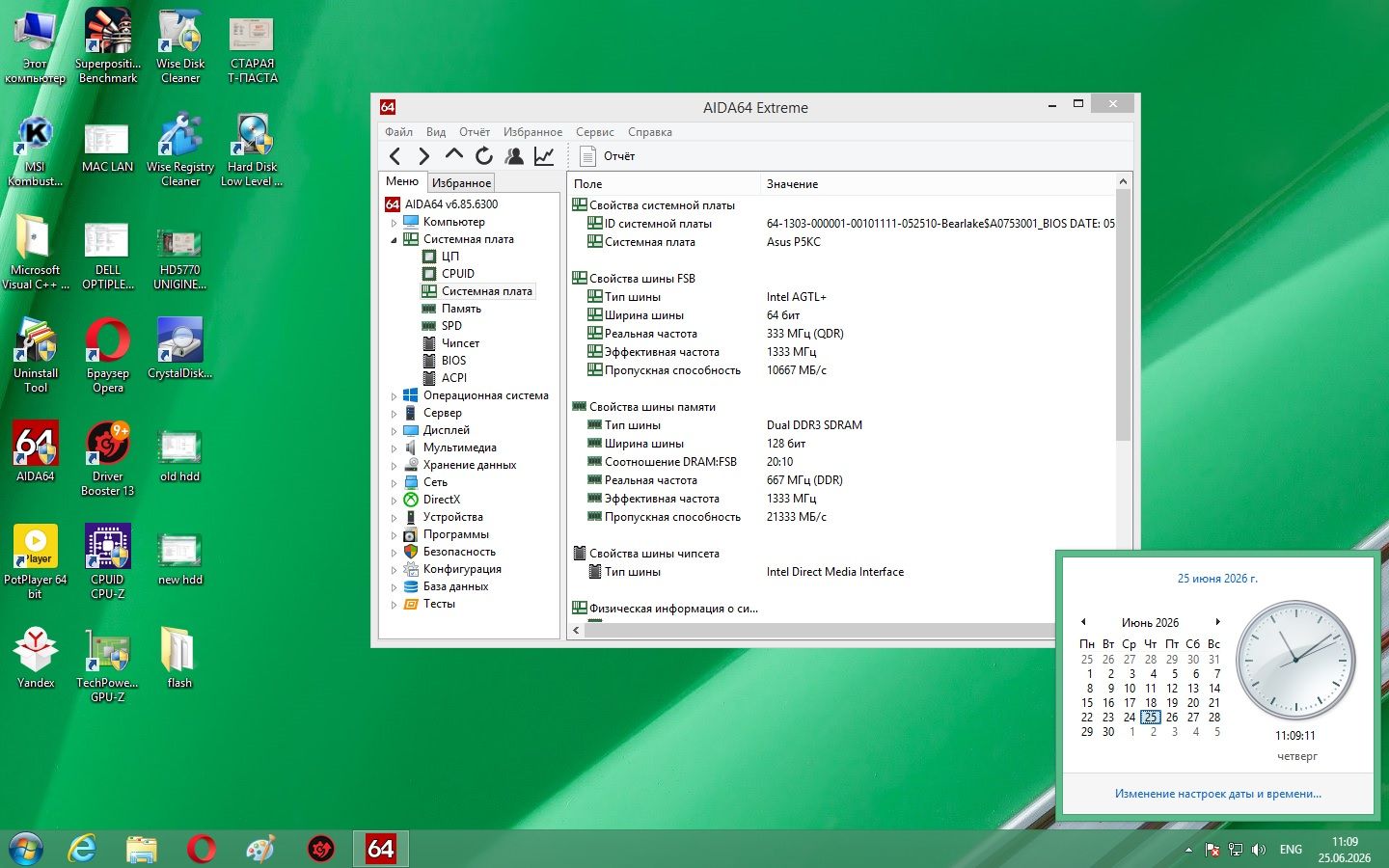Click the ENG language indicator
1389x868 pixels.
click(1291, 850)
